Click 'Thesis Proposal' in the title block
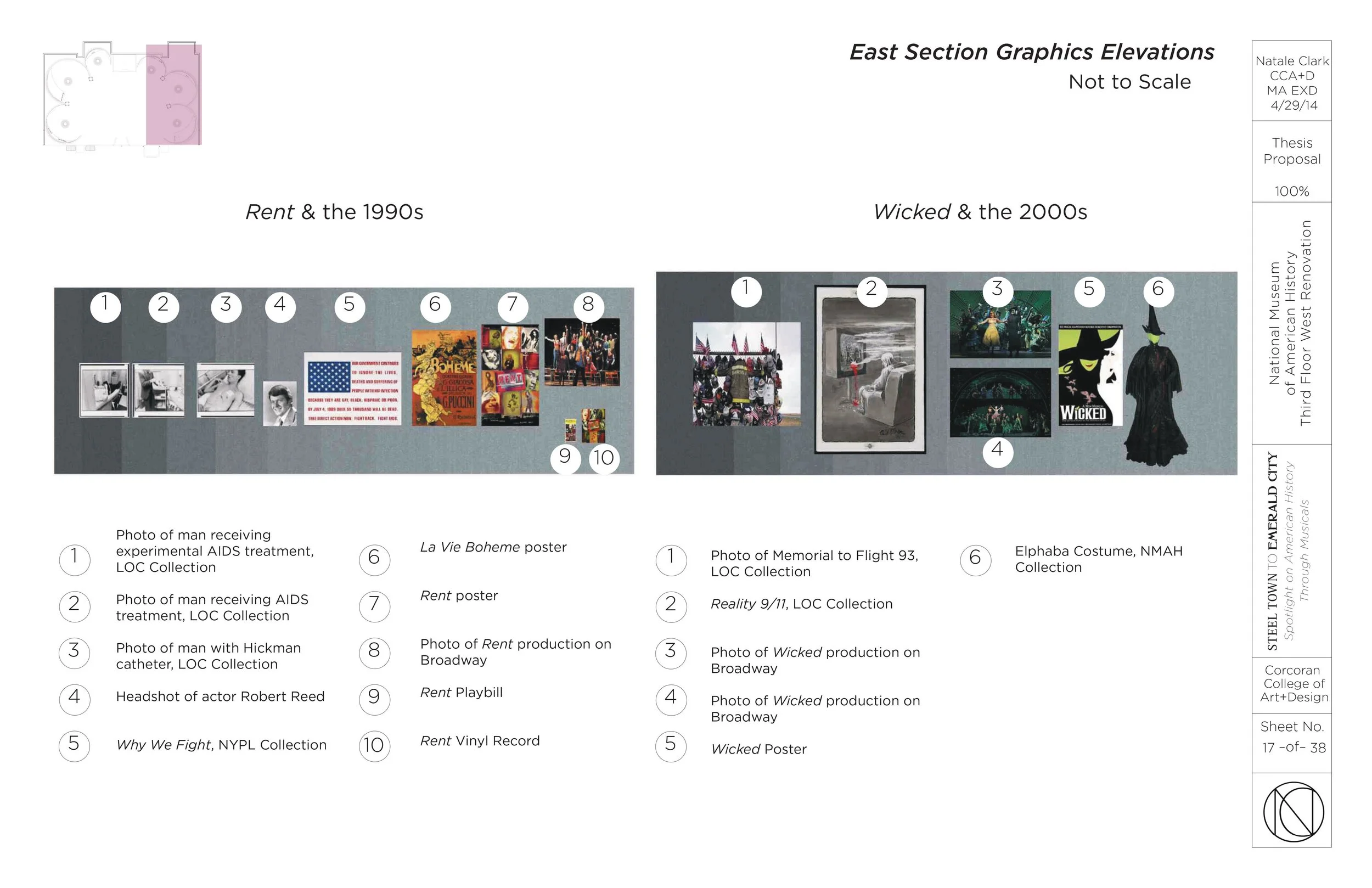This screenshot has height=888, width=1372. click(x=1292, y=151)
